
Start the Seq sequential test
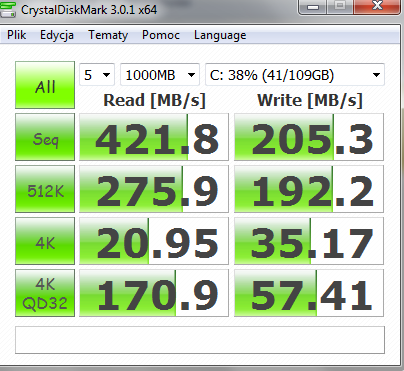pyautogui.click(x=45, y=137)
